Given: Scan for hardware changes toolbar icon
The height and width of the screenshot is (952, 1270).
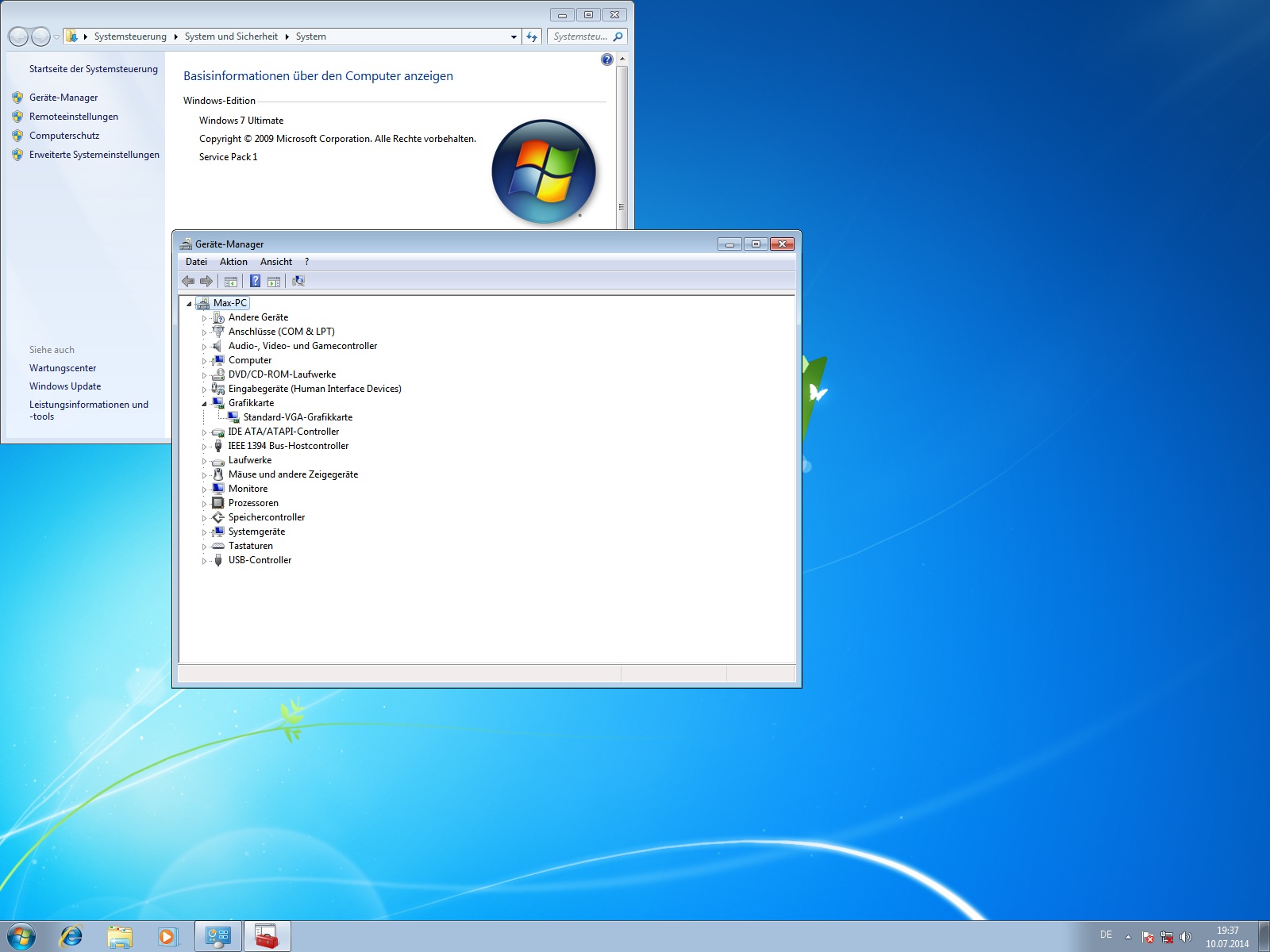Looking at the screenshot, I should pos(298,281).
